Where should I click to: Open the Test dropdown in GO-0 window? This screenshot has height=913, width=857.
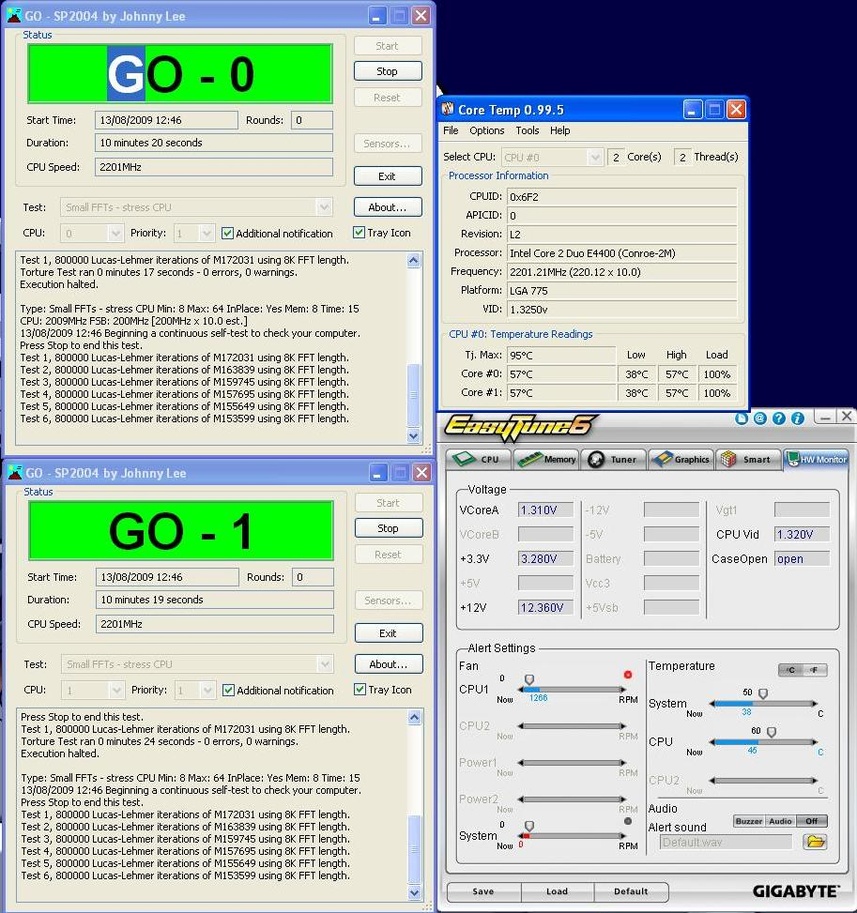324,207
